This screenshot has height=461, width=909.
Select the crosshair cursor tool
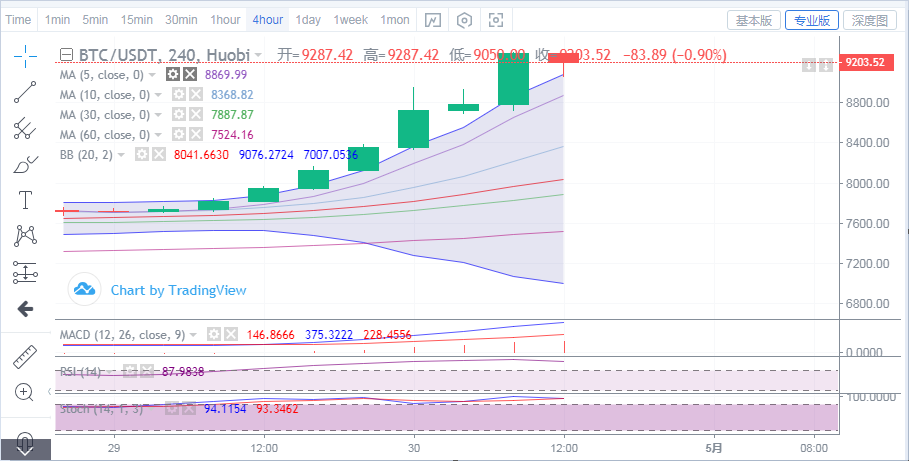pos(26,55)
